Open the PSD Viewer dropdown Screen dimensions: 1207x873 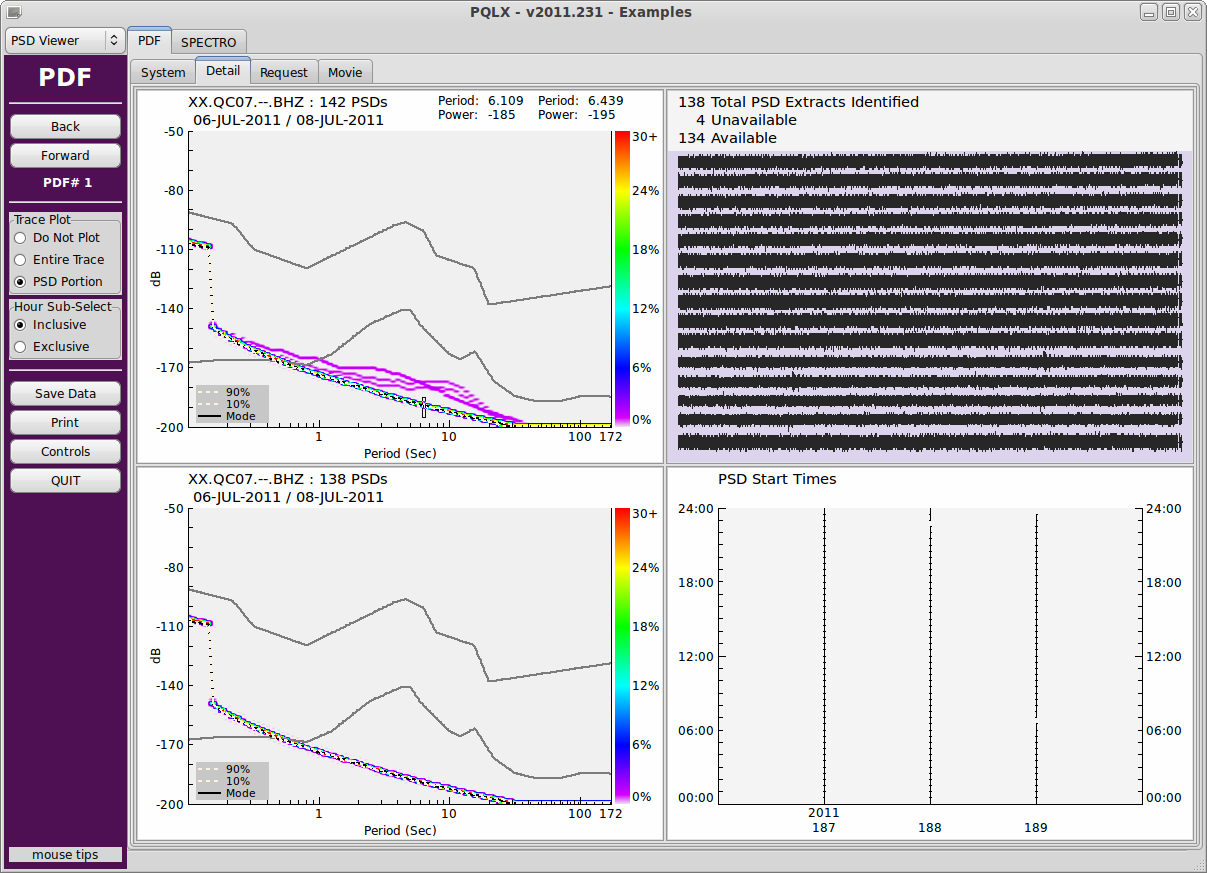pyautogui.click(x=65, y=41)
